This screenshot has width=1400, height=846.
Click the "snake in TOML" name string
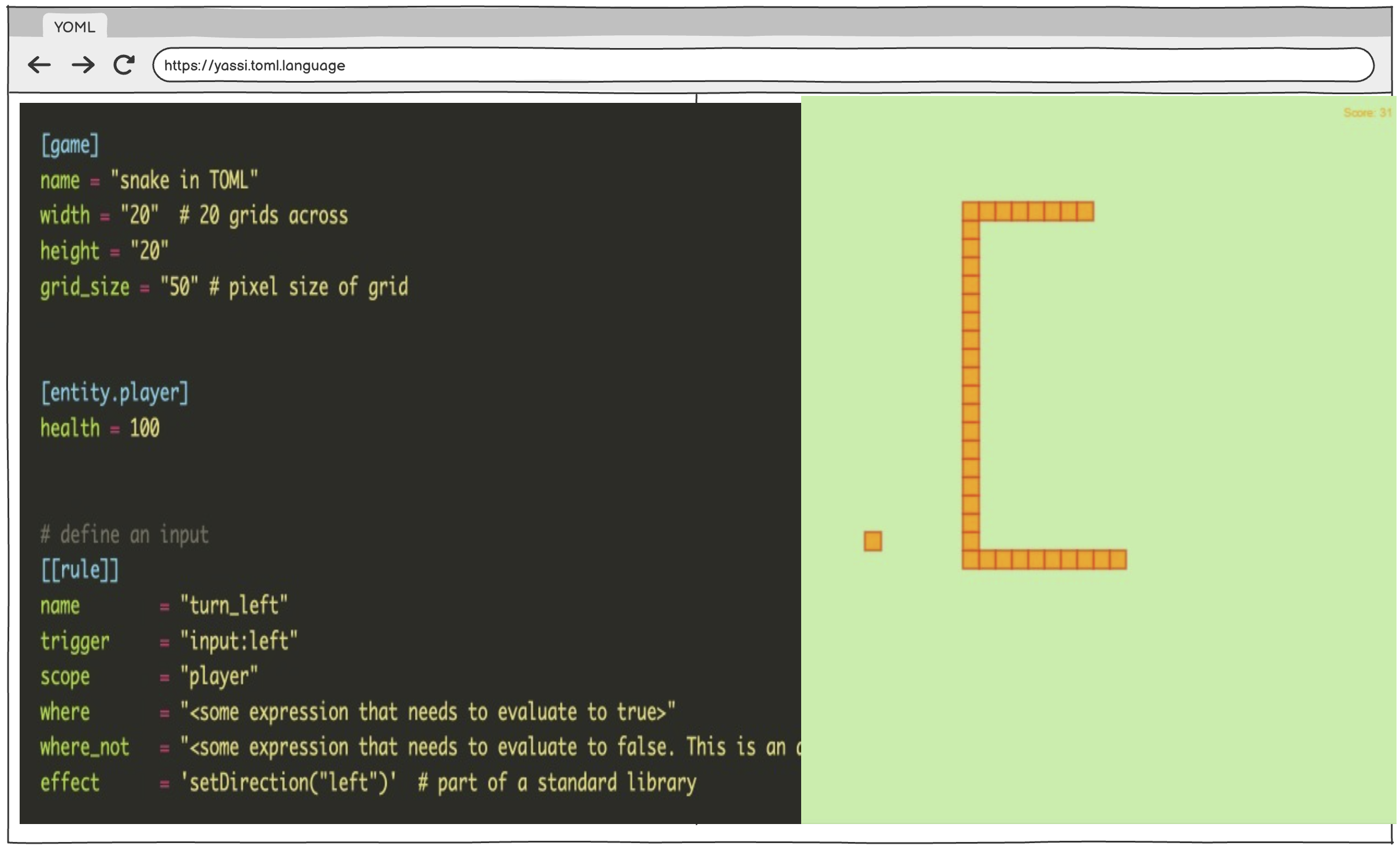184,180
